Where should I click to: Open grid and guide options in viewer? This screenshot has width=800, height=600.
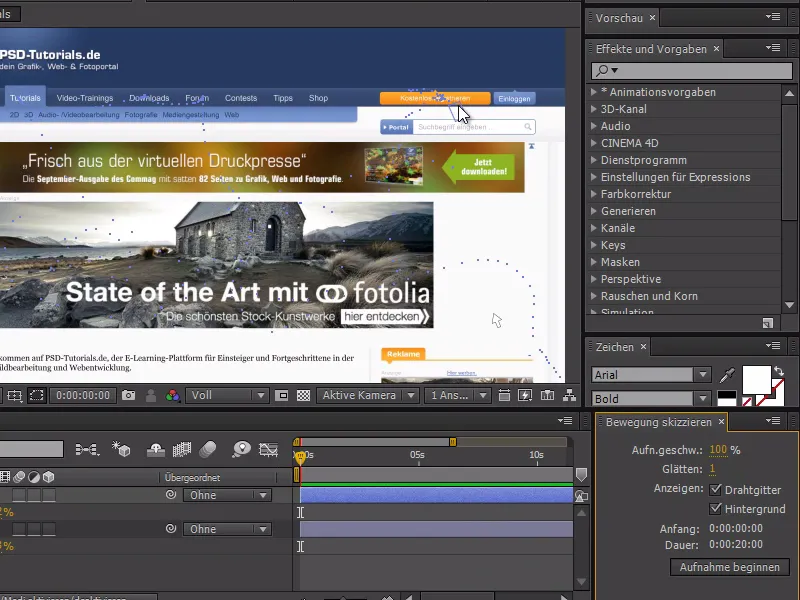15,395
